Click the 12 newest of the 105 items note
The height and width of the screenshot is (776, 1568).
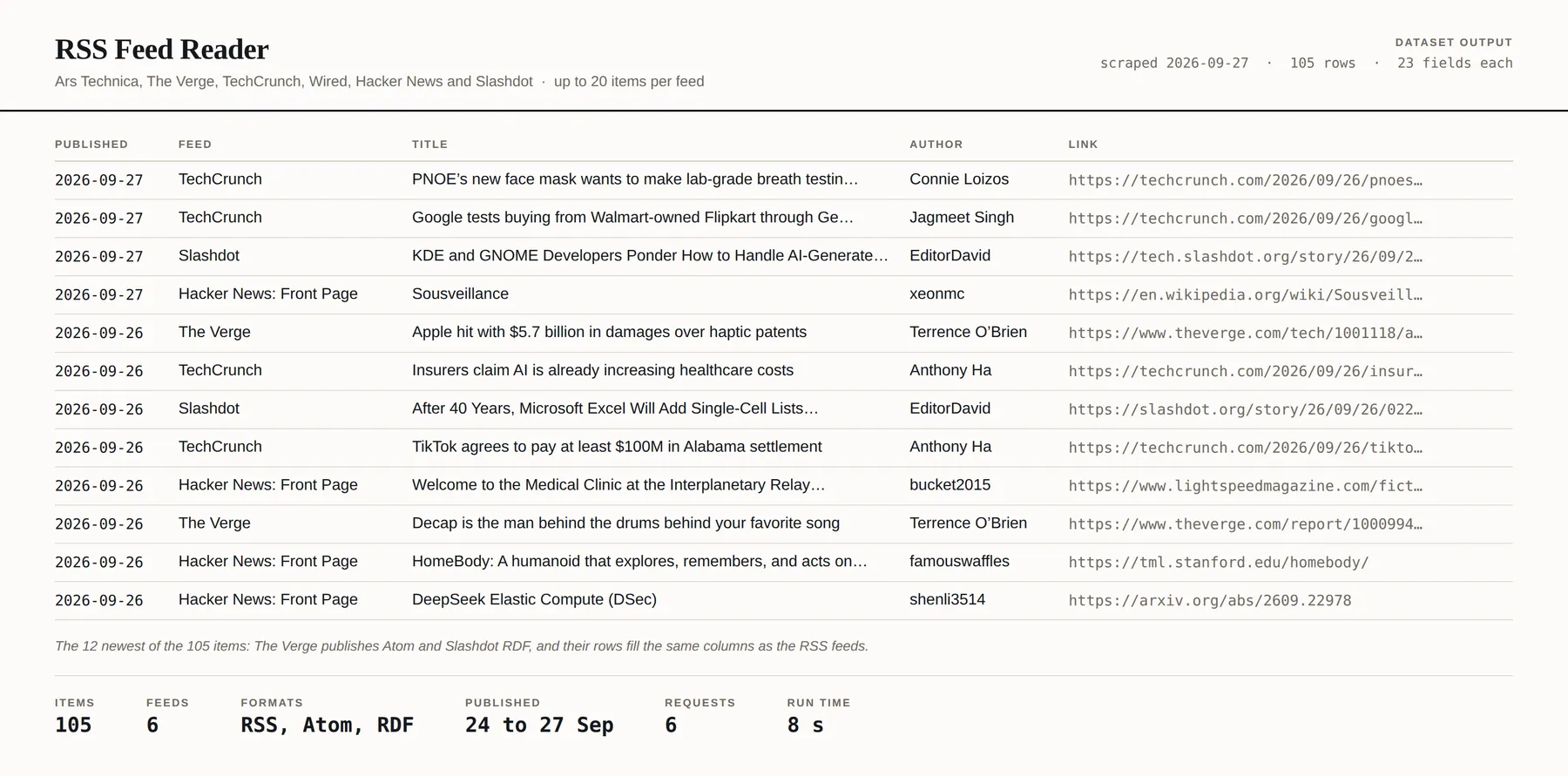[462, 646]
